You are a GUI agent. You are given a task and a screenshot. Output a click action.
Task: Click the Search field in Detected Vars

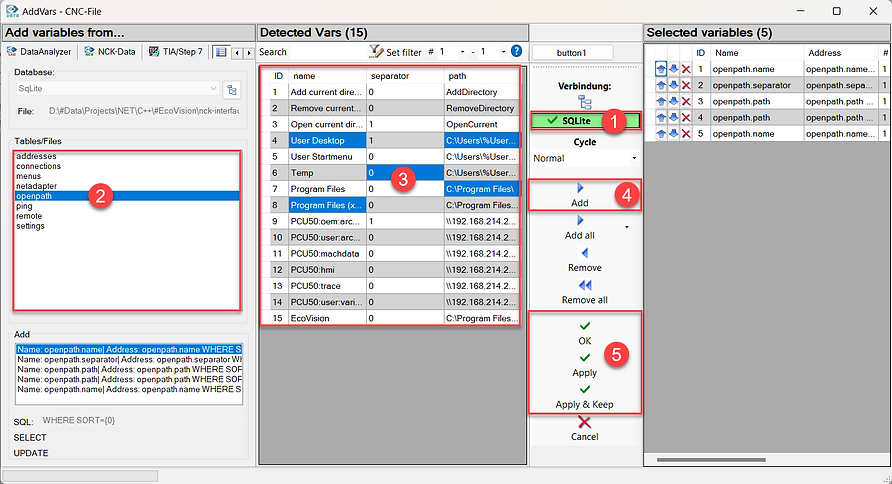[326, 52]
